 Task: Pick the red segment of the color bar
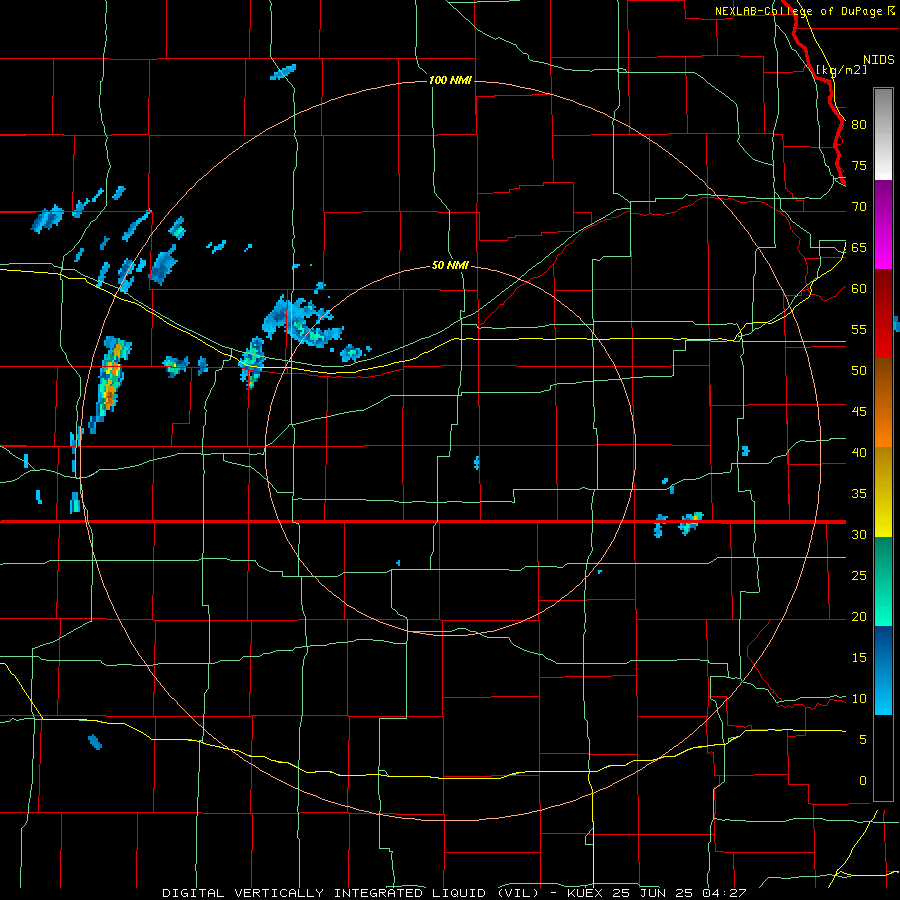883,313
